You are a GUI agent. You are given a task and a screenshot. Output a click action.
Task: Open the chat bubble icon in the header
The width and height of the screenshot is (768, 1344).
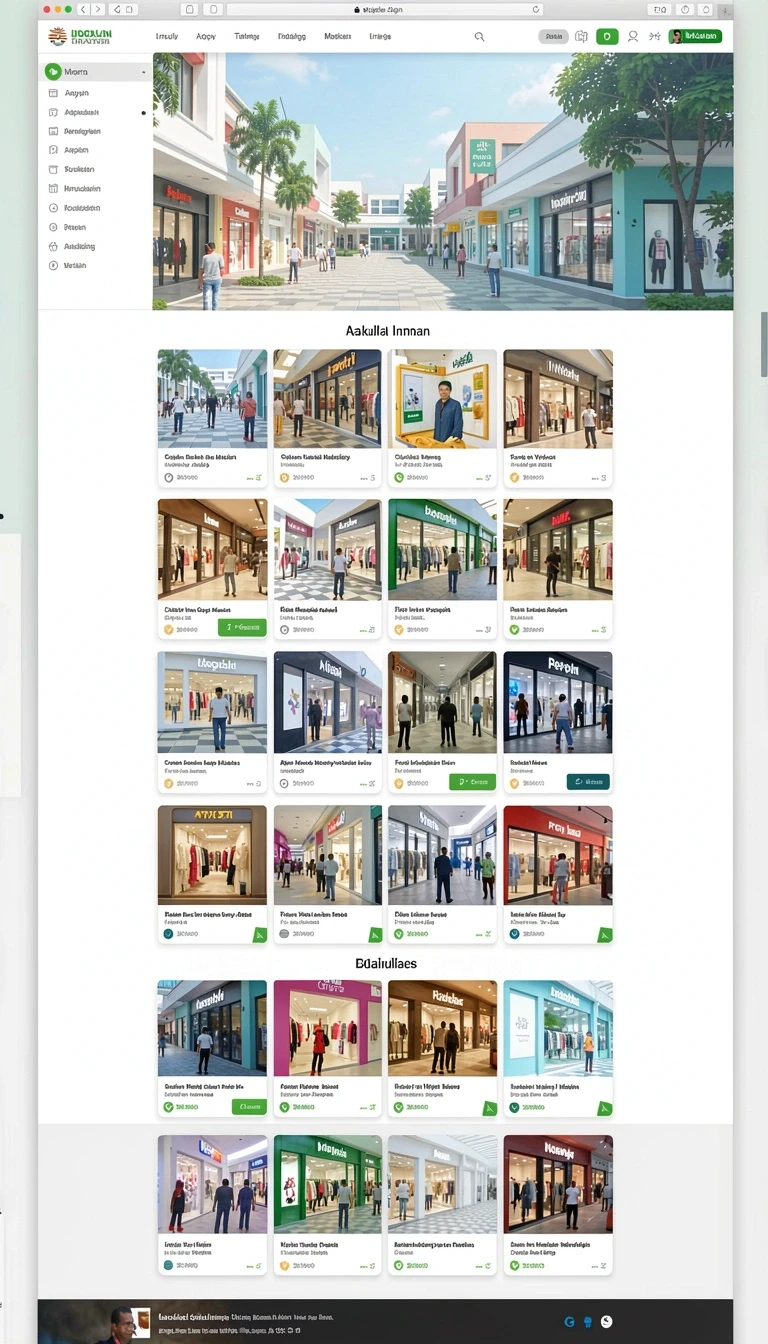[x=581, y=36]
